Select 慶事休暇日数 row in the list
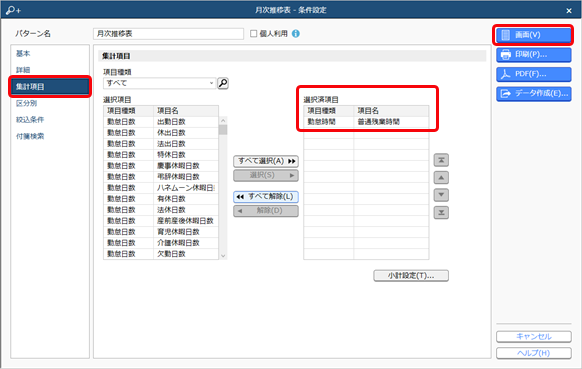The image size is (582, 369). click(161, 166)
